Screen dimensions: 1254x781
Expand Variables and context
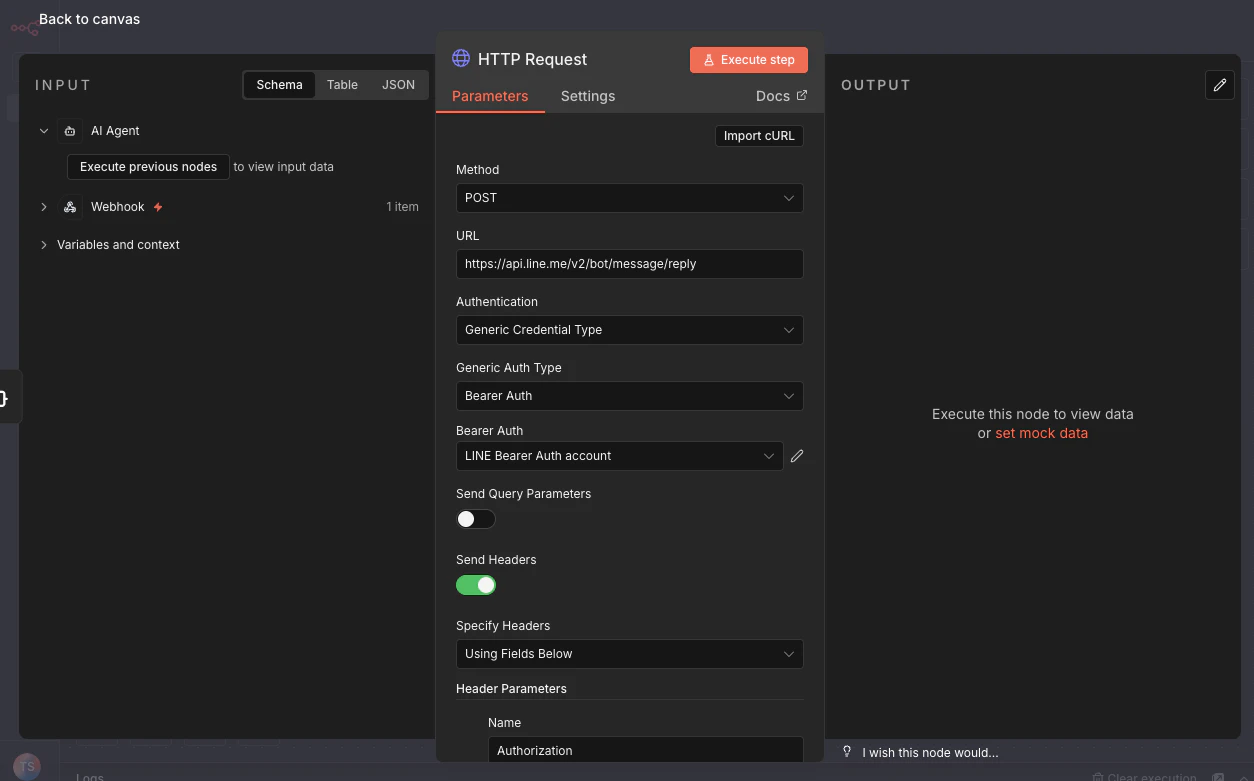44,245
